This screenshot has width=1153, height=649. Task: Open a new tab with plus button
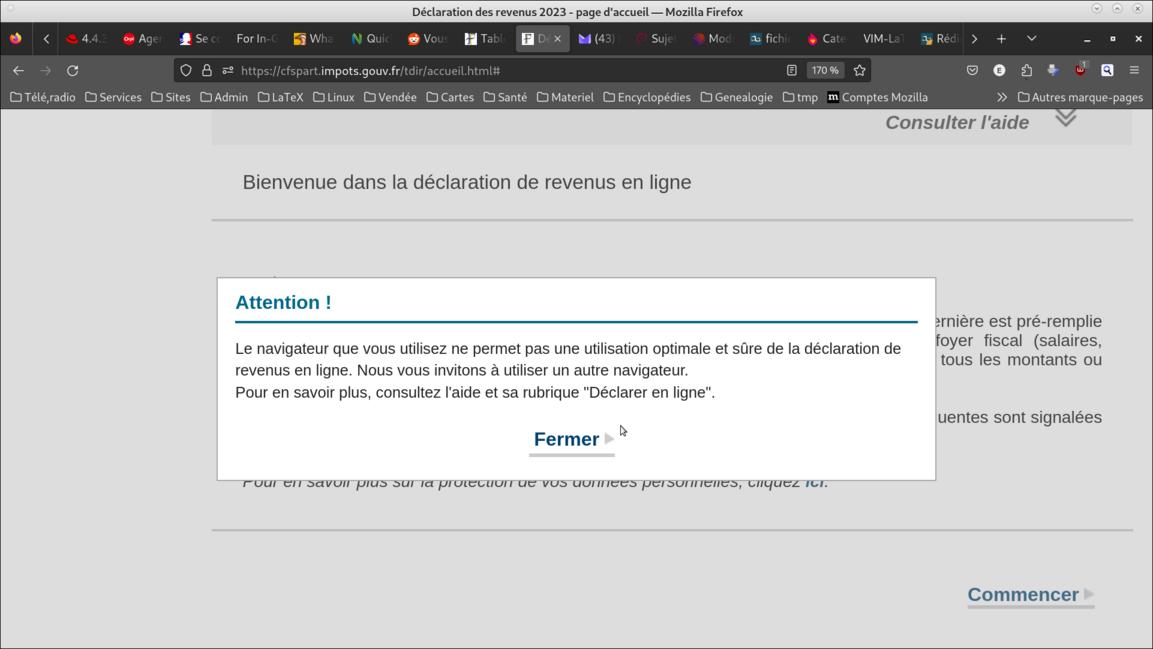[x=1001, y=39]
